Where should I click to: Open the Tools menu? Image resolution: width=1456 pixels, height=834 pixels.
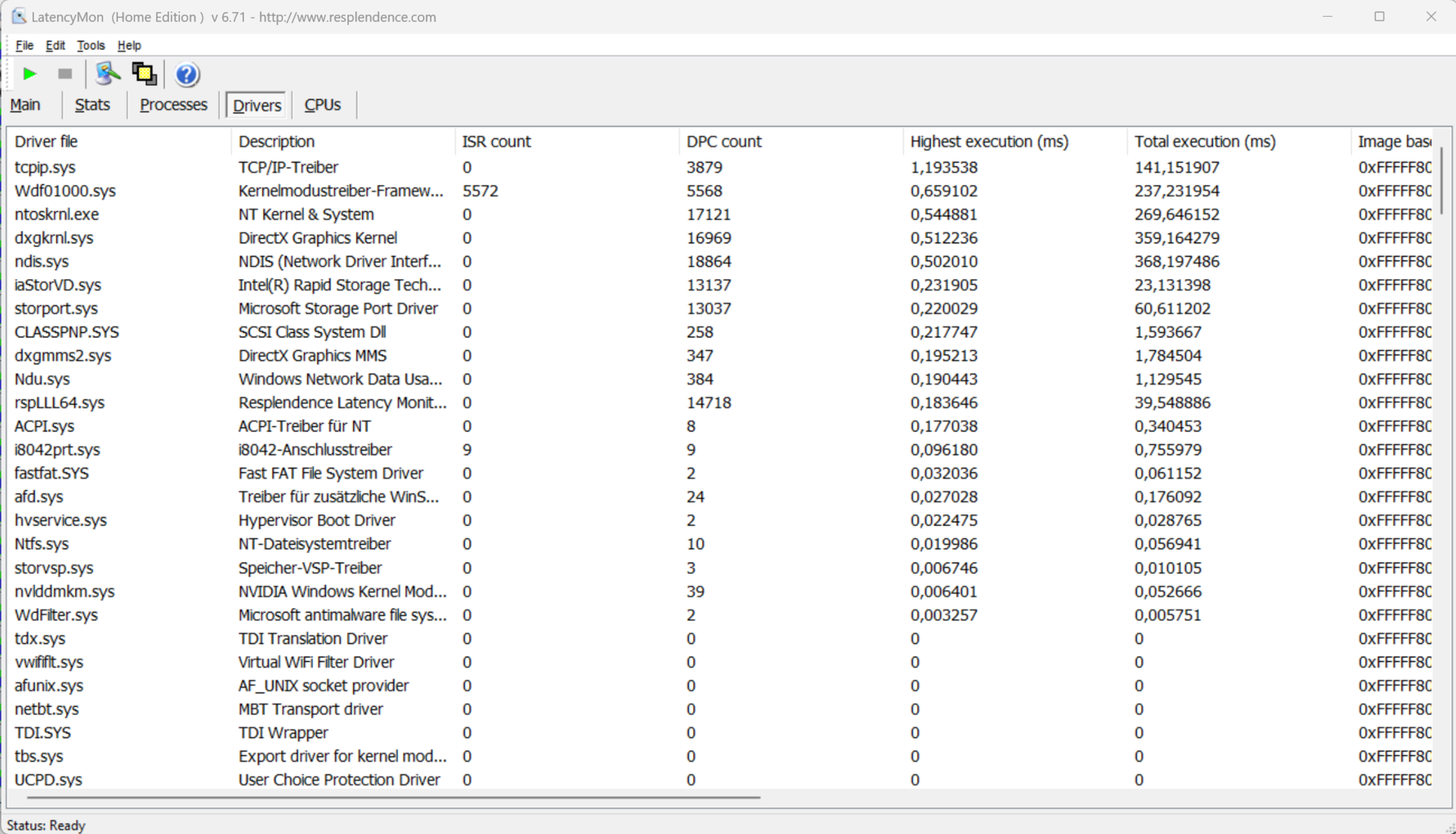pyautogui.click(x=90, y=45)
